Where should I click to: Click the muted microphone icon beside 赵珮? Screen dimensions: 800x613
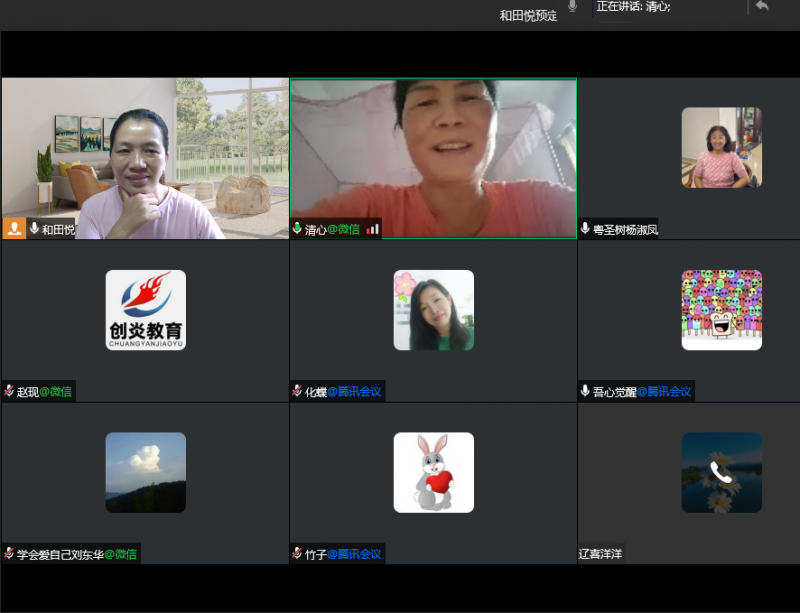tap(9, 391)
